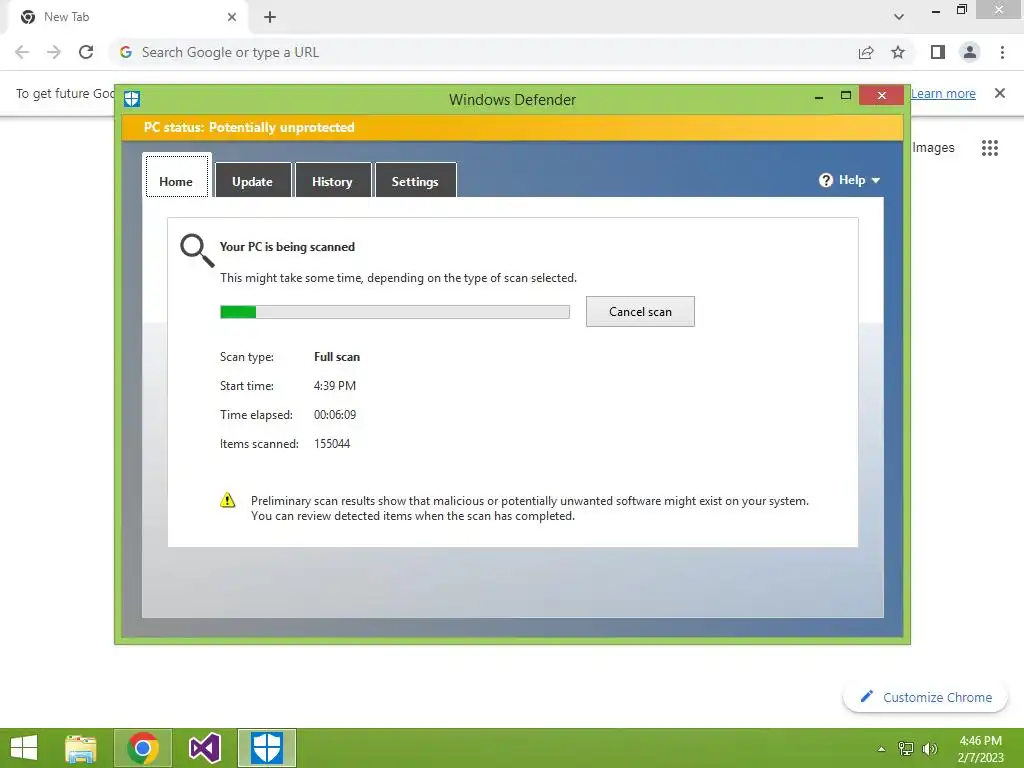
Task: Click the Full scan type value
Action: (x=337, y=357)
